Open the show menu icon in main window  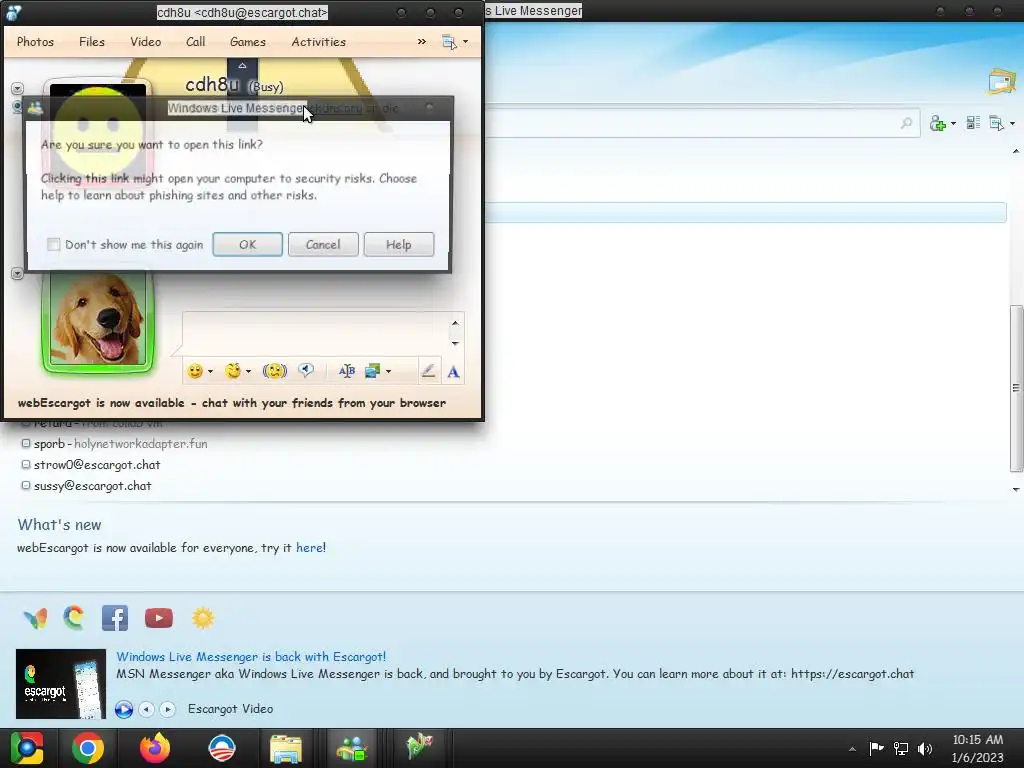[x=997, y=123]
